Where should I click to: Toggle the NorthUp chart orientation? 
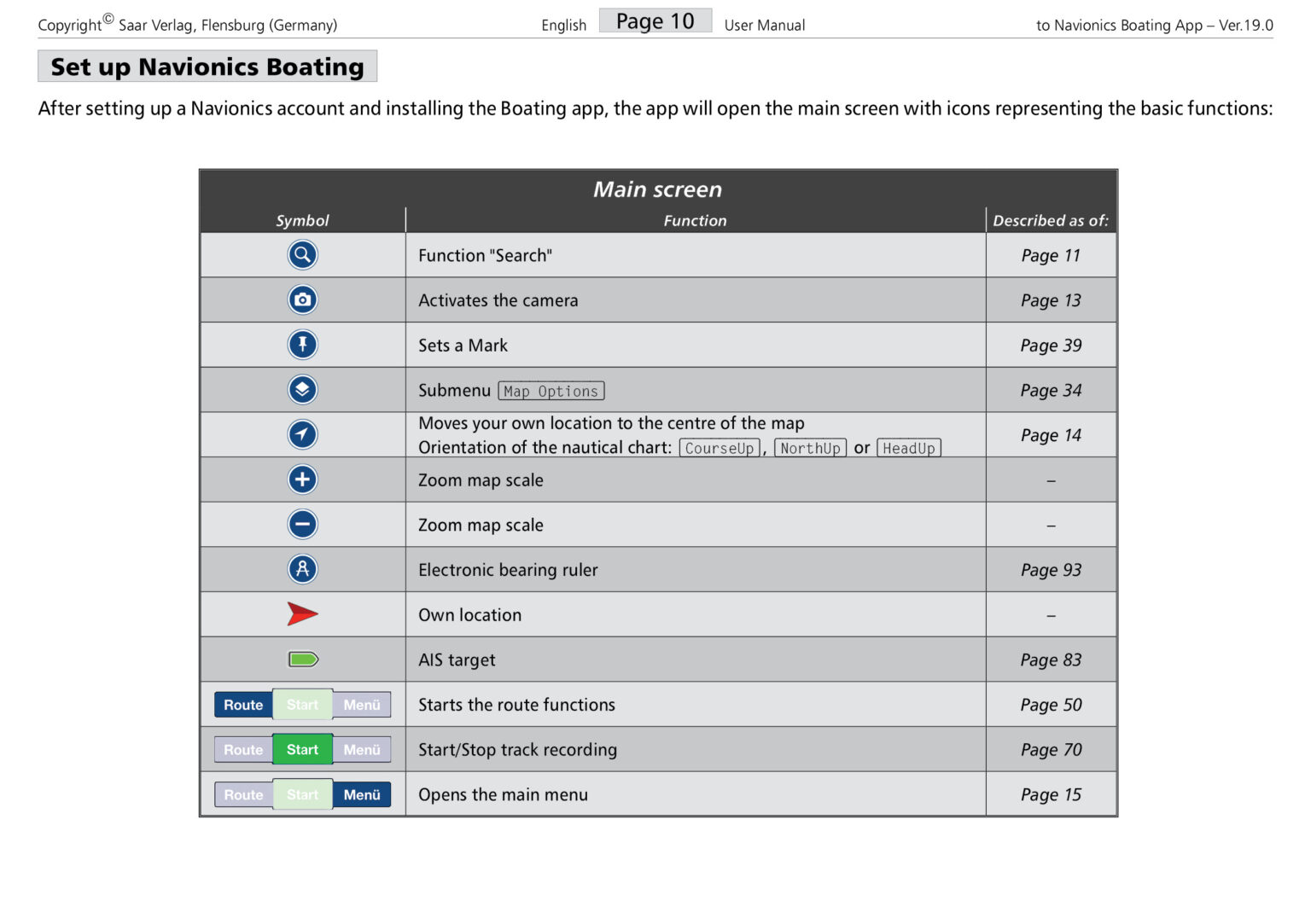810,447
